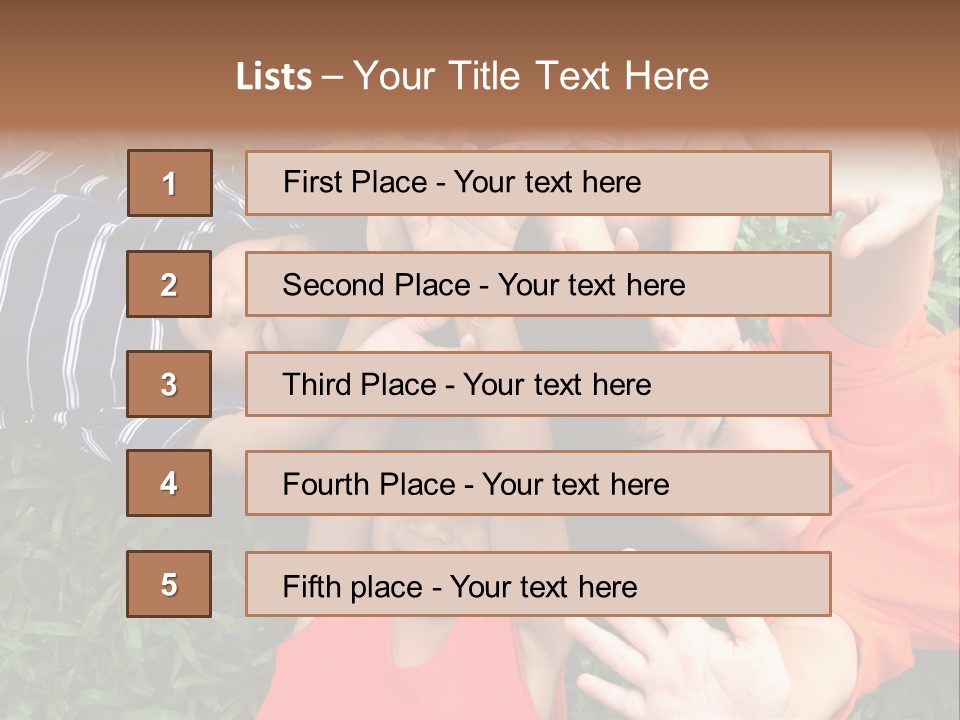Screen dimensions: 960x720
Task: Click the 'Fourth Place - Your text here' box
Action: 538,483
